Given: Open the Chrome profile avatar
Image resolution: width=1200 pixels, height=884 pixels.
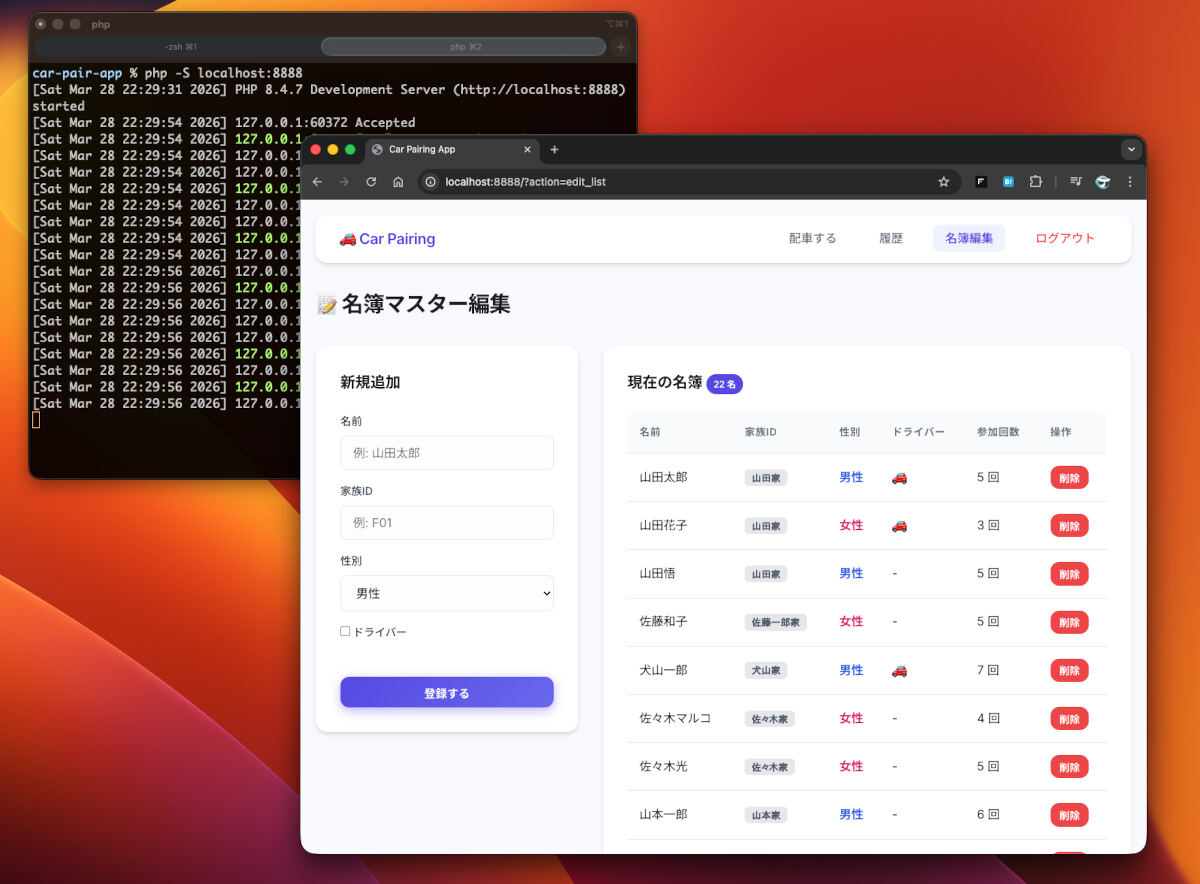Looking at the screenshot, I should click(1103, 182).
